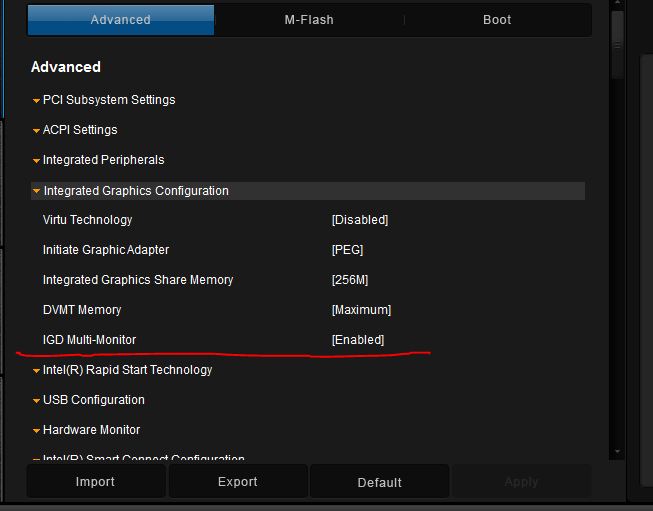
Task: Change Initiate Graphic Adapter [PEG] value
Action: point(347,250)
